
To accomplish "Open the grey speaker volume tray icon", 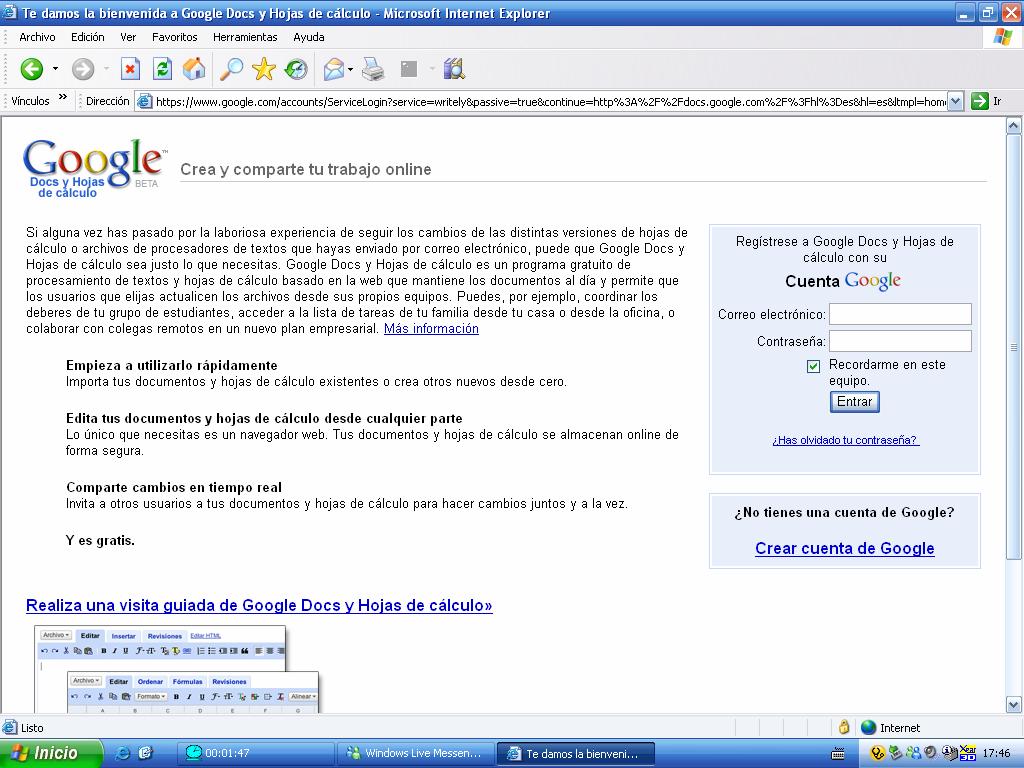I will pos(931,753).
